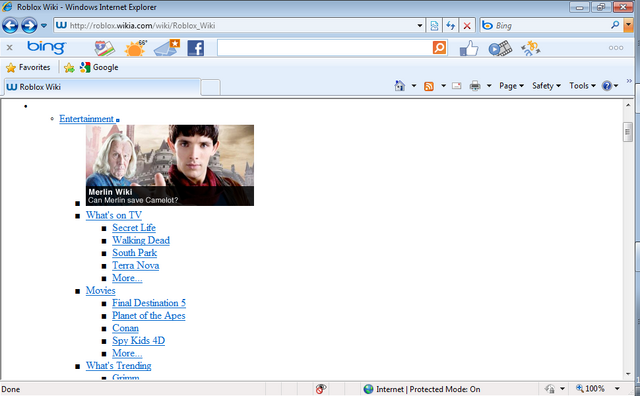Add to Favorites bar star icon
Viewport: 640px width, 396px height.
[69, 67]
